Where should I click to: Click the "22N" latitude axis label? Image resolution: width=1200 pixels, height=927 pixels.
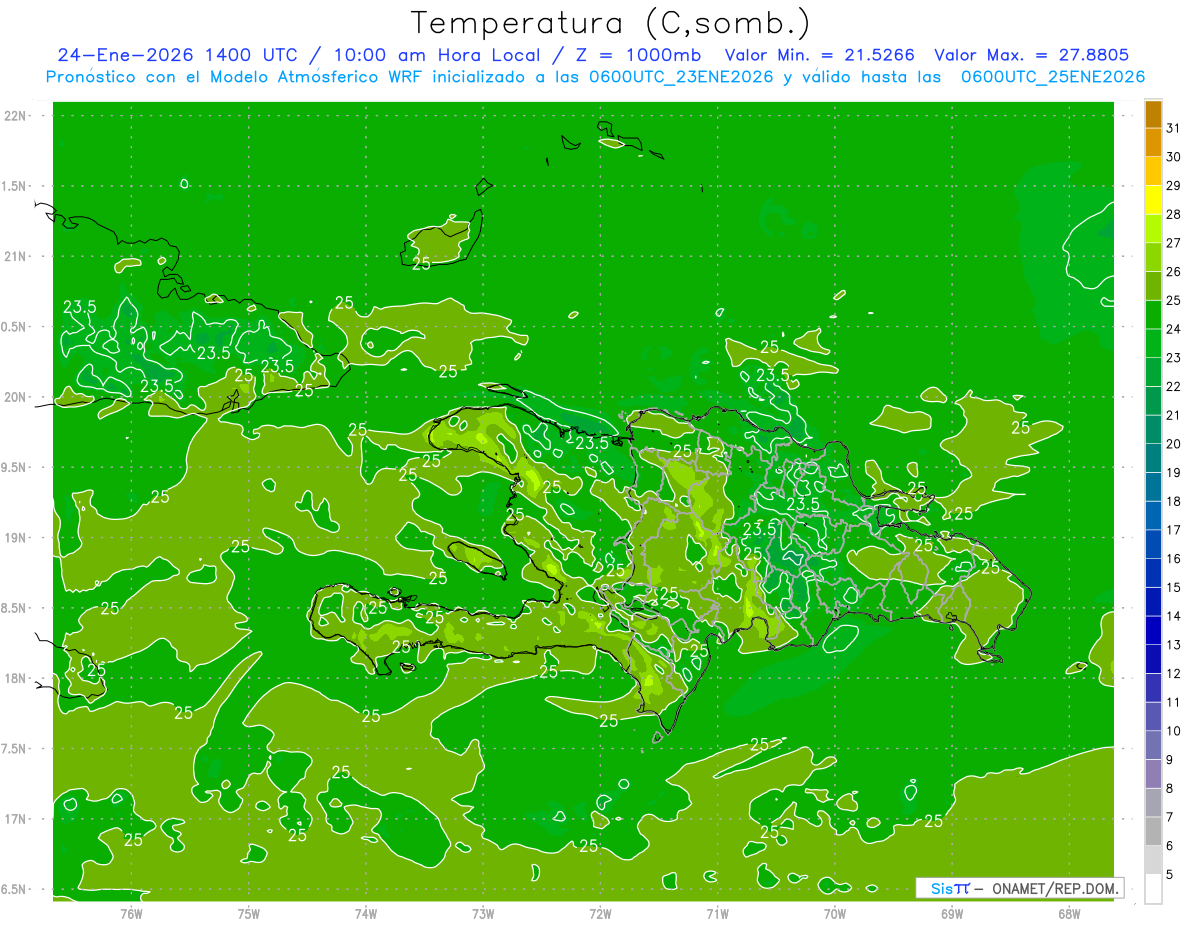click(x=15, y=116)
